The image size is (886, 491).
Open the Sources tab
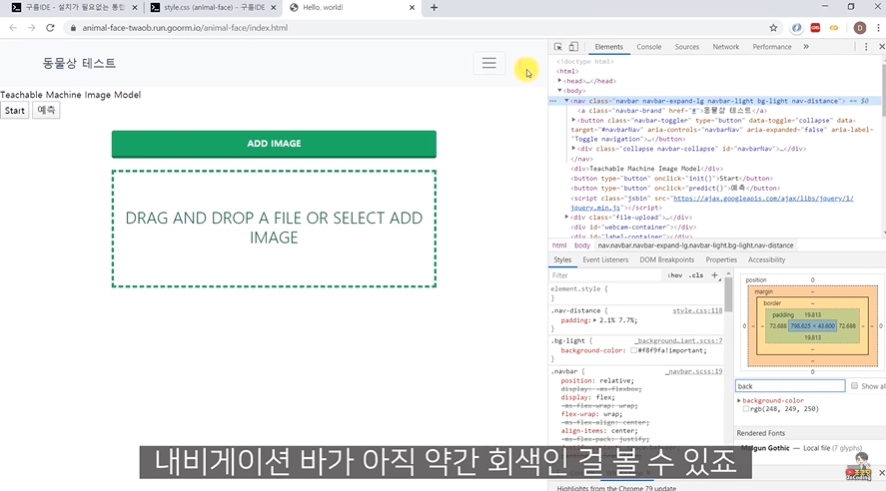point(687,47)
